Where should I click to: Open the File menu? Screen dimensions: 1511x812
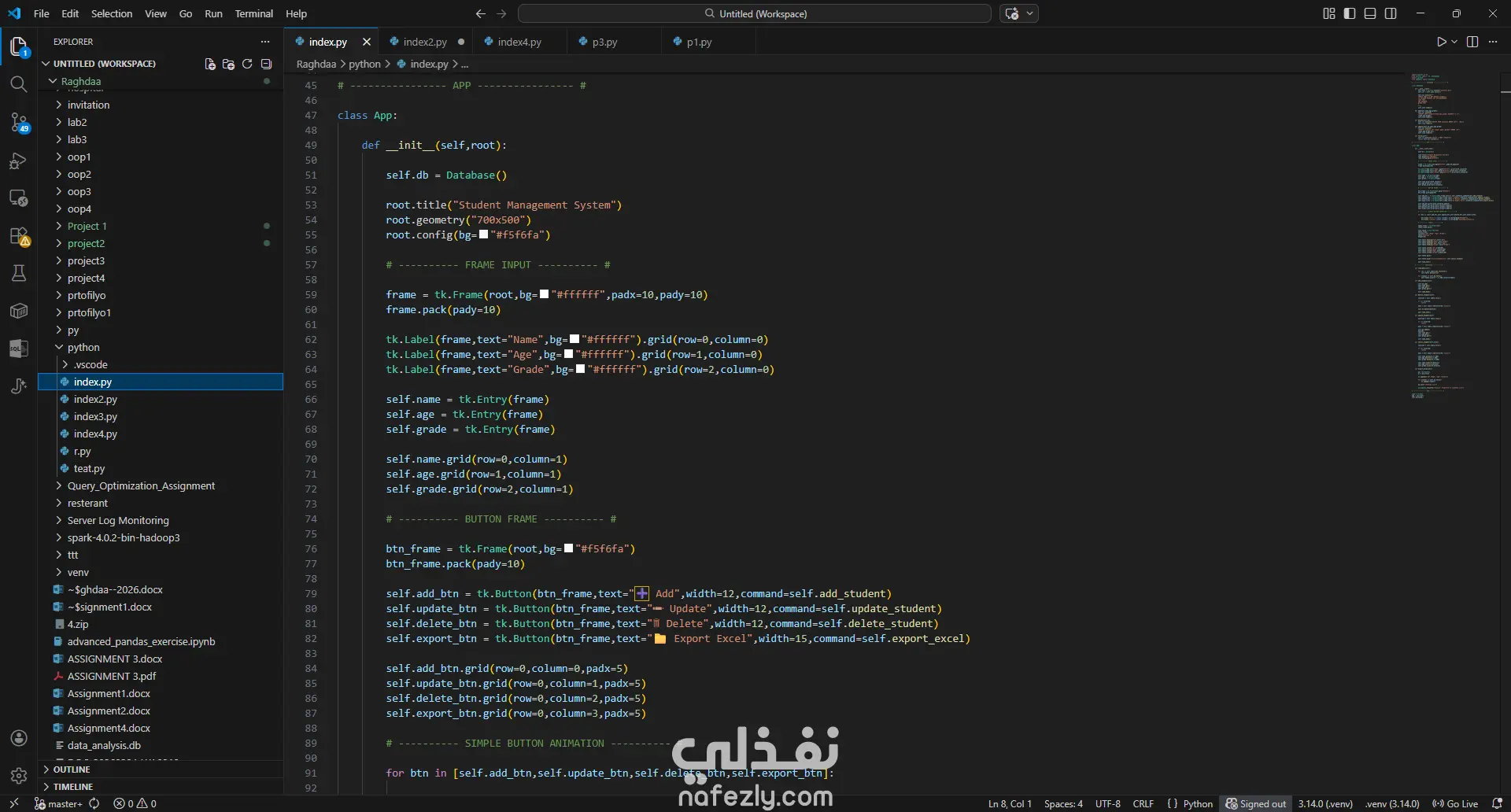[42, 13]
